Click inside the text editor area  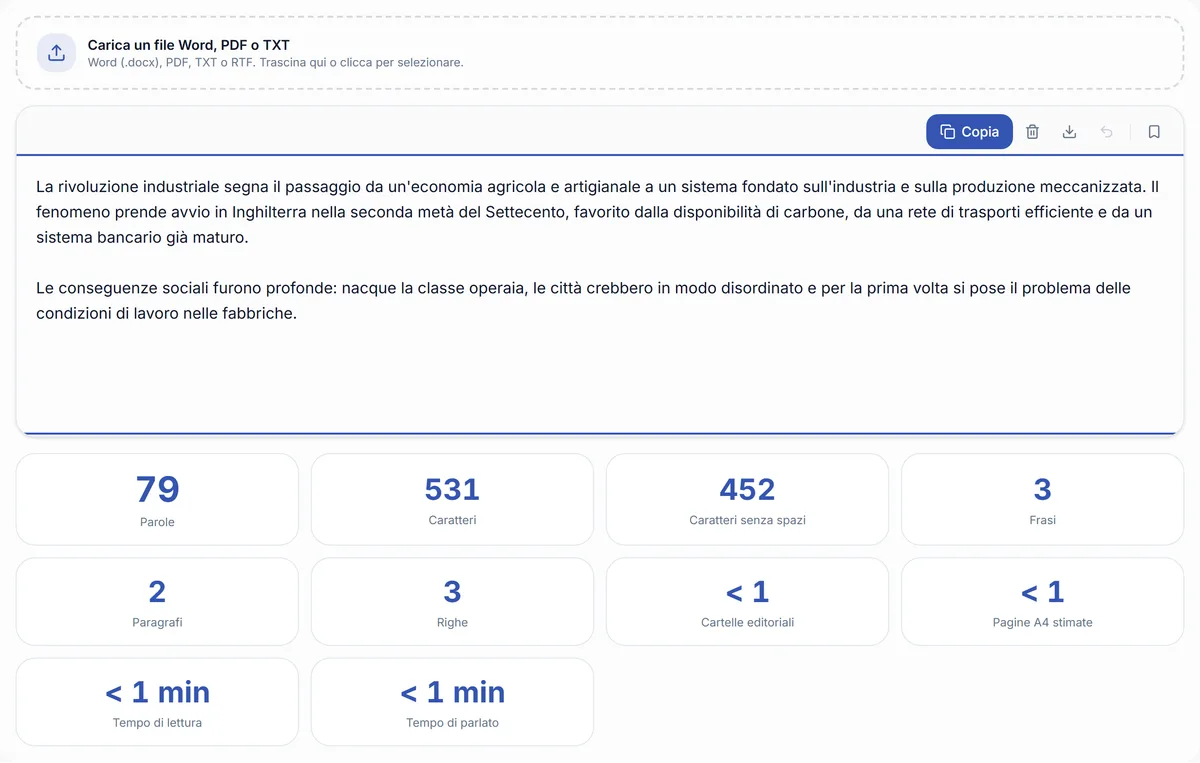600,295
